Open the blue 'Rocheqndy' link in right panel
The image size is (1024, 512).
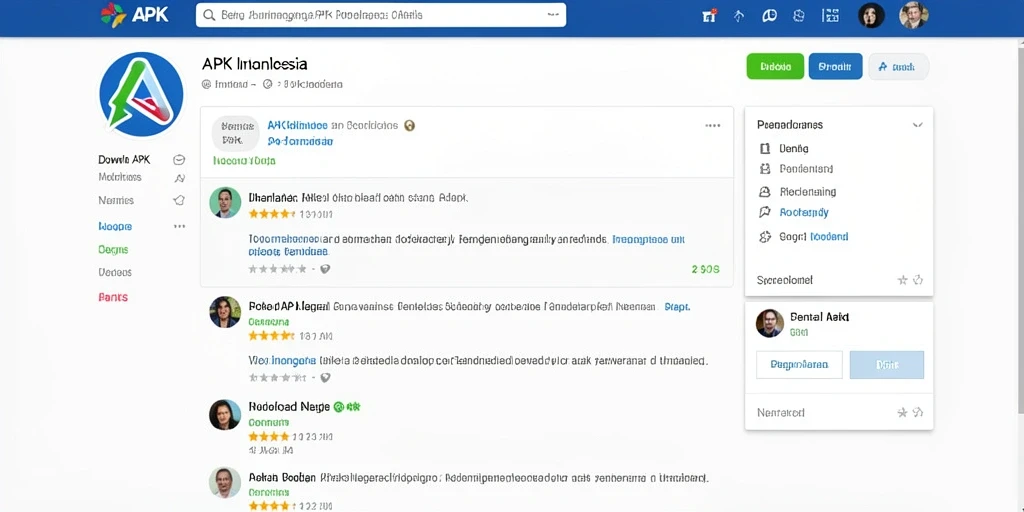(804, 212)
